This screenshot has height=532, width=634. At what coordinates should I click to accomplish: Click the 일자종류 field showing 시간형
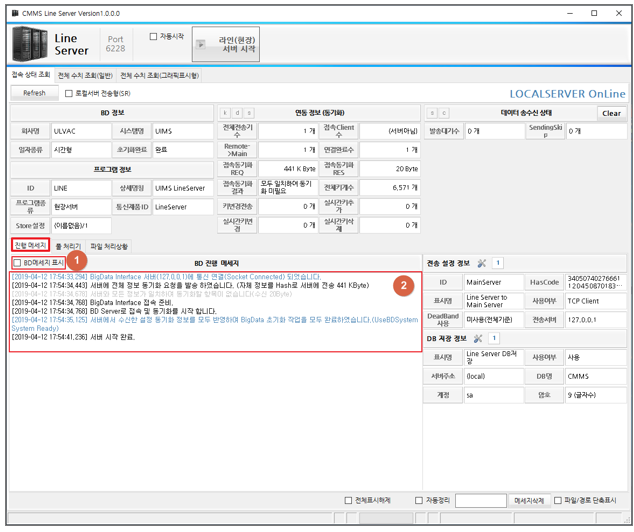[x=81, y=150]
